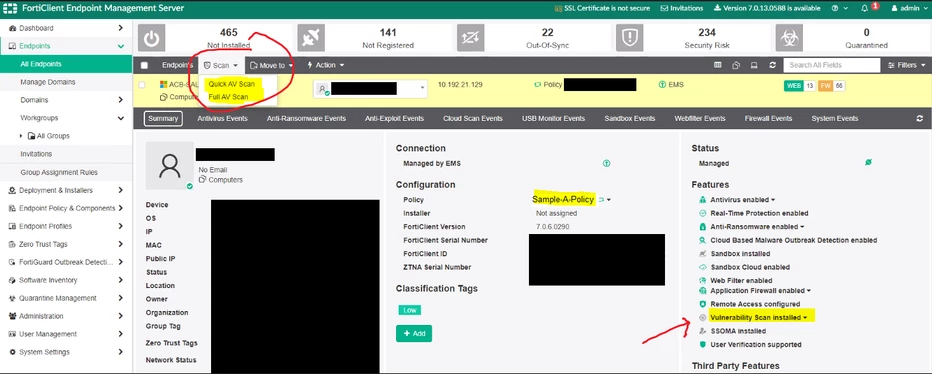This screenshot has width=932, height=374.
Task: Switch to Antivirus Events tab
Action: [x=222, y=118]
